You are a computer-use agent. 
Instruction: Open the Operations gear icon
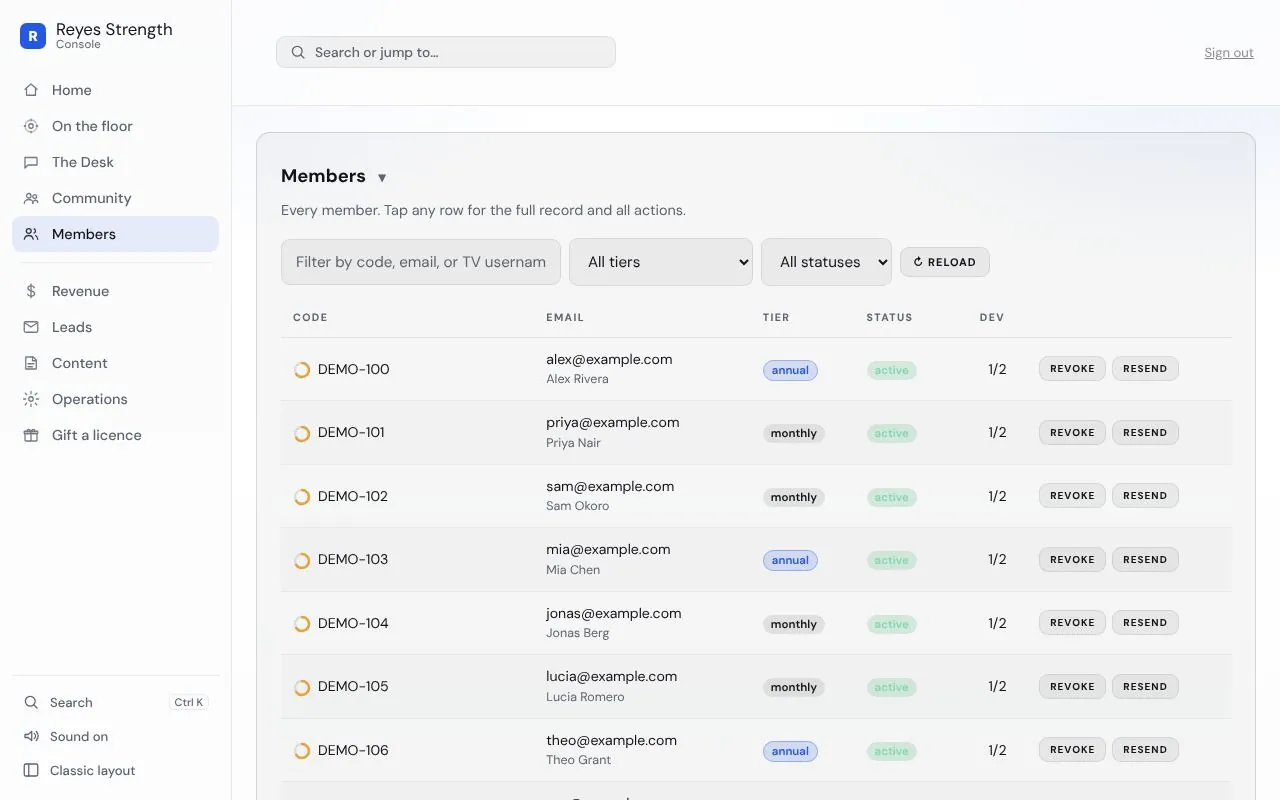point(32,399)
